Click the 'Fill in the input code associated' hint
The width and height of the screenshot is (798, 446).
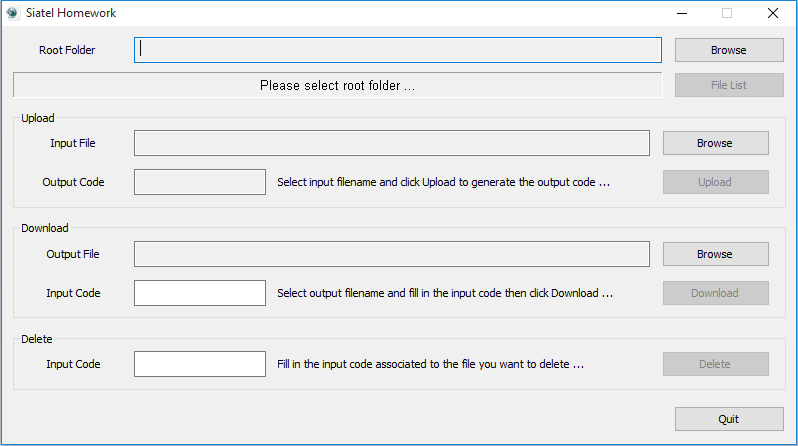coord(431,365)
